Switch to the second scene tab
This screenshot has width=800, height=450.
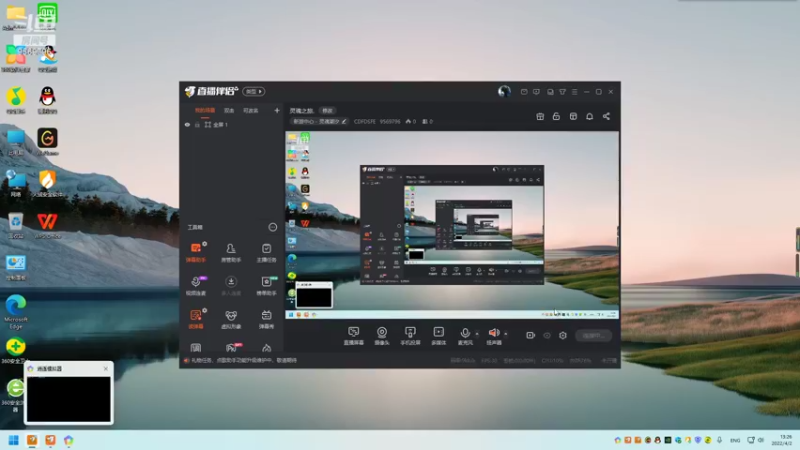[229, 110]
